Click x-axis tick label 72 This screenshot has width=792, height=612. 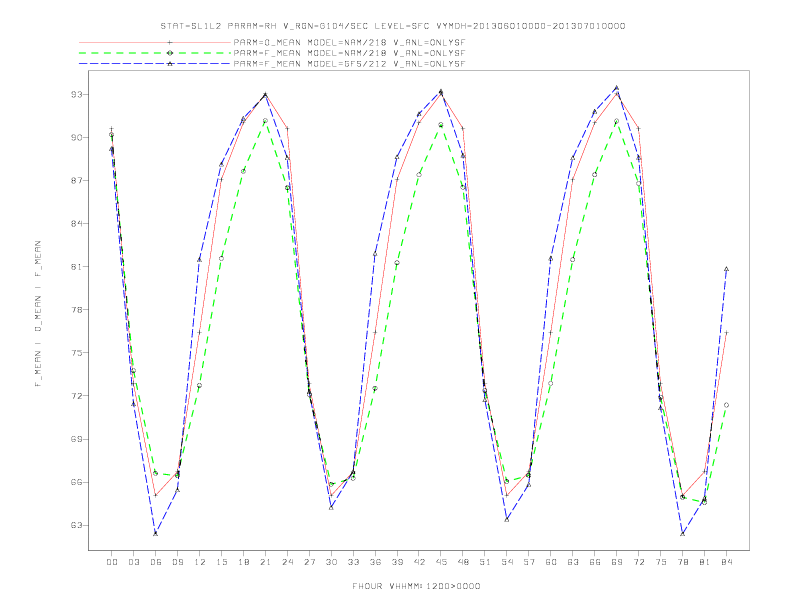[639, 562]
